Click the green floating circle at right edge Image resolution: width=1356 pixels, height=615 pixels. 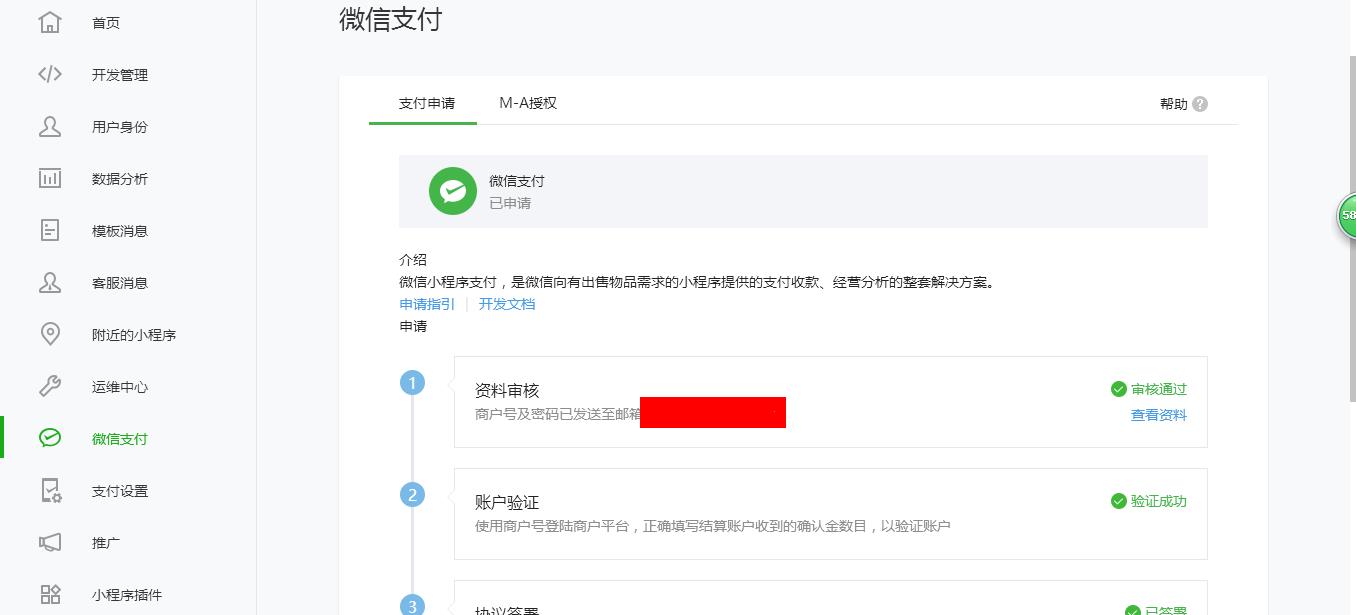(1347, 216)
